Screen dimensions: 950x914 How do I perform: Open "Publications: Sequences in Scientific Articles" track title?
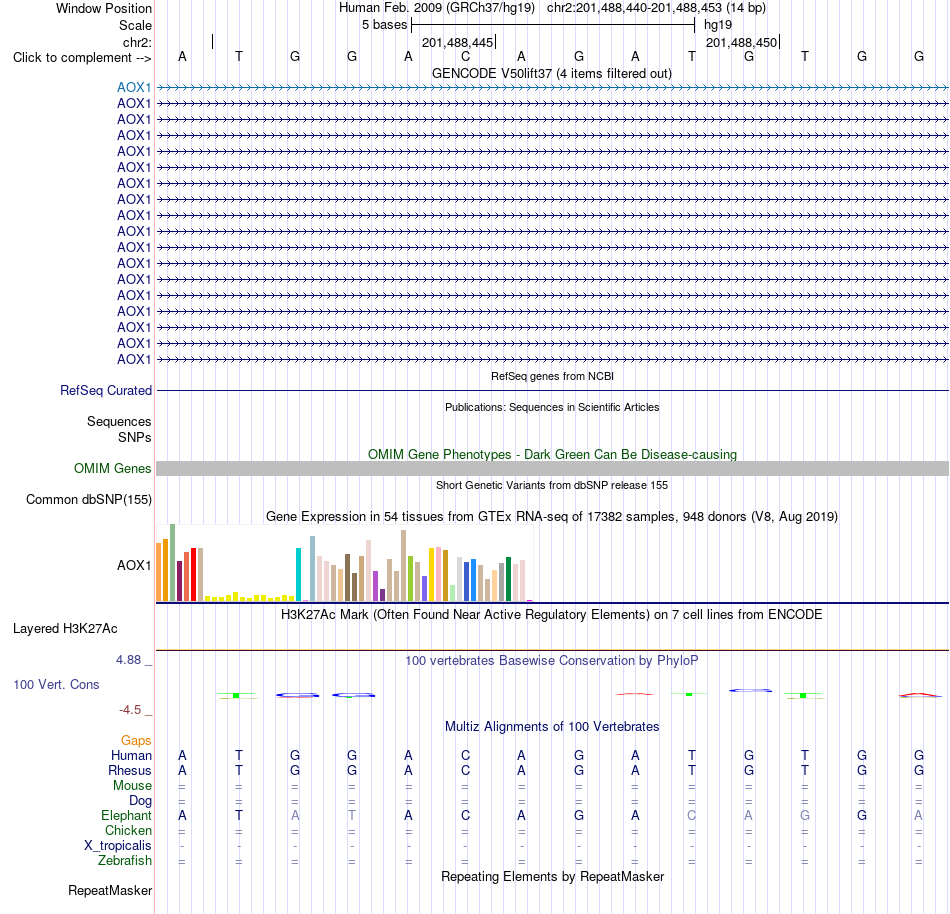(x=552, y=407)
